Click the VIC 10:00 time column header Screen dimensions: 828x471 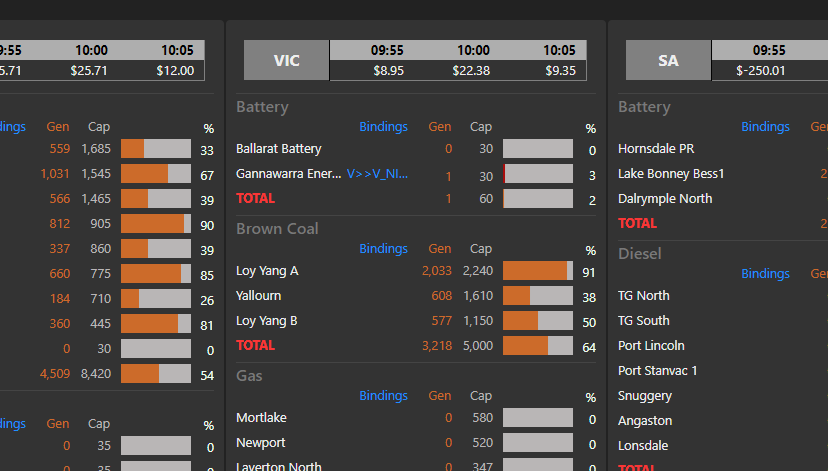[x=473, y=50]
